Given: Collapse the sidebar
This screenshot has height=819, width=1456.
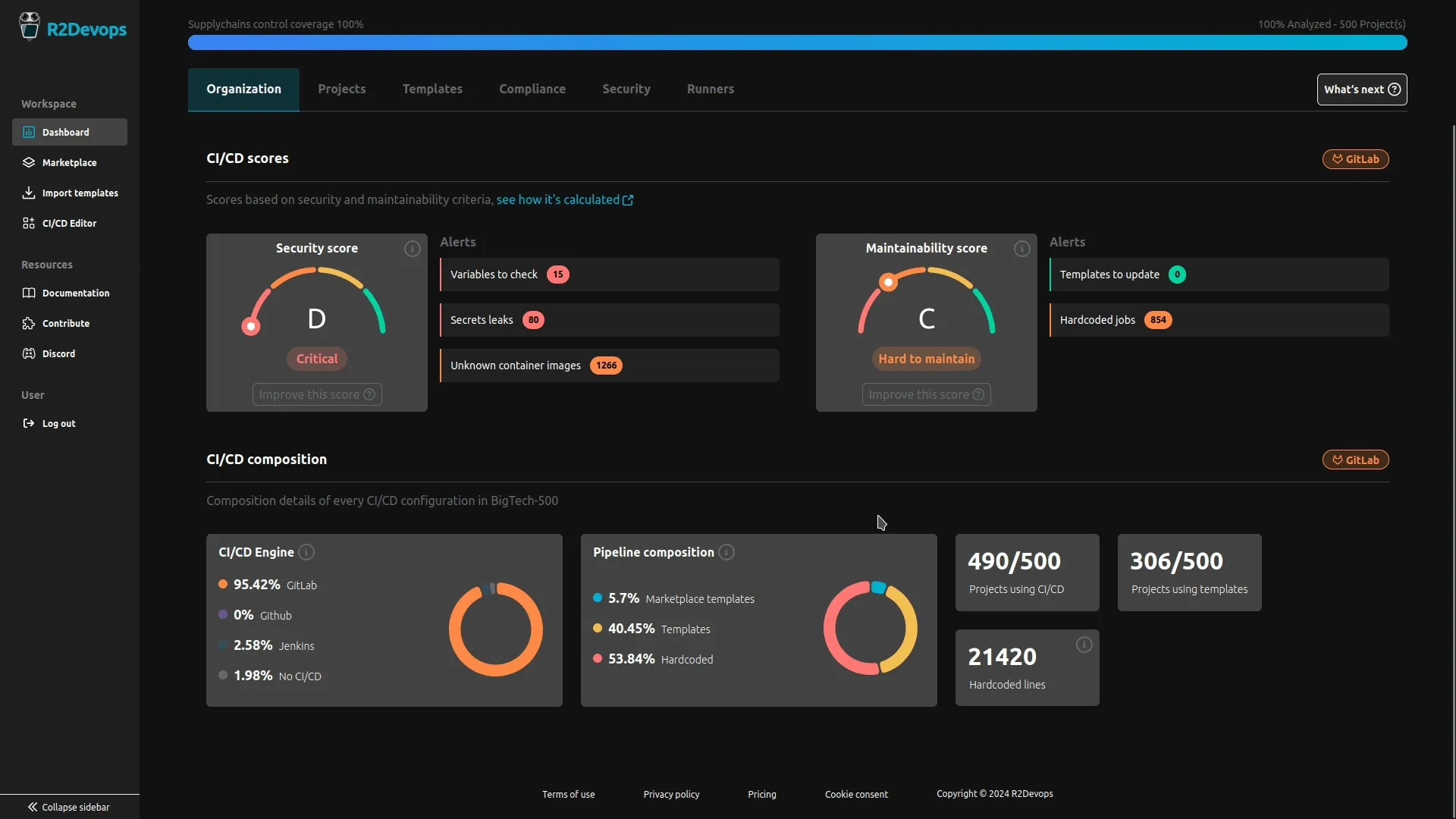Looking at the screenshot, I should pyautogui.click(x=69, y=807).
